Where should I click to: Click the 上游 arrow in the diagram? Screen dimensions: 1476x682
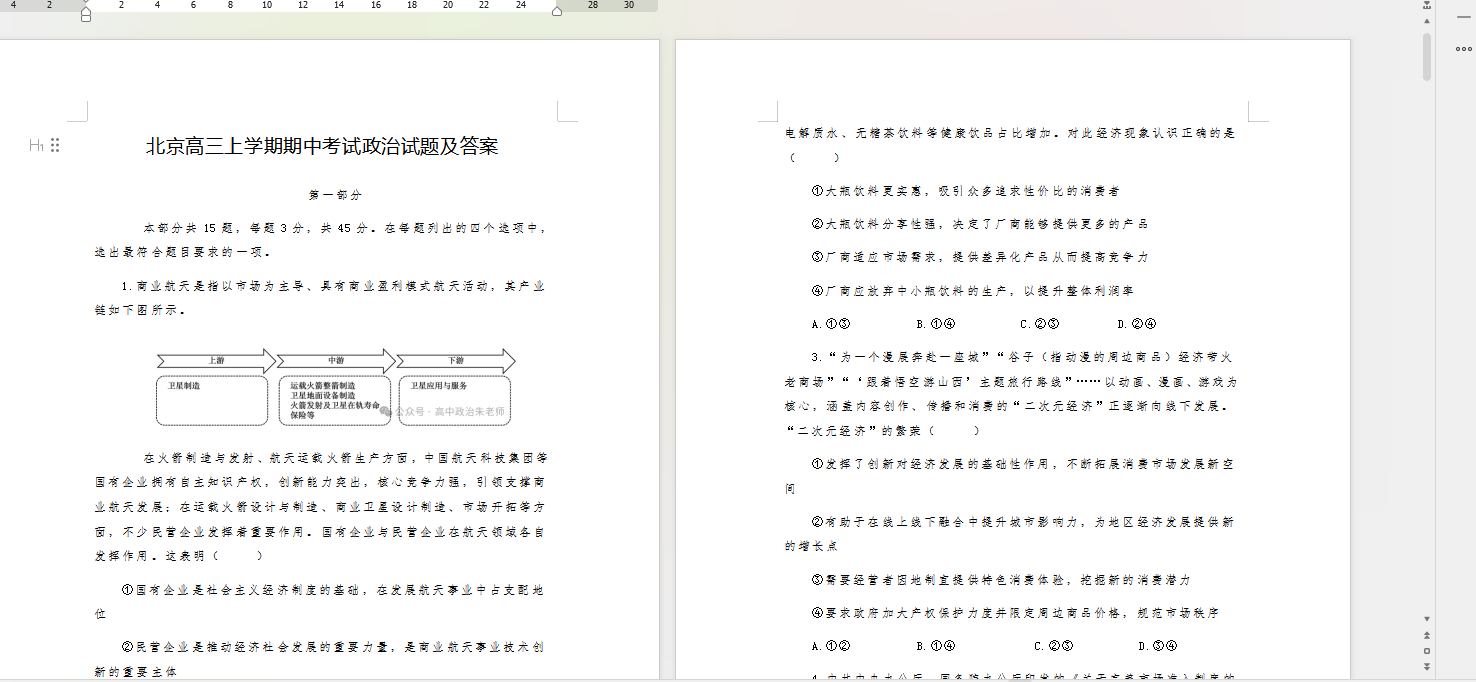pyautogui.click(x=216, y=360)
